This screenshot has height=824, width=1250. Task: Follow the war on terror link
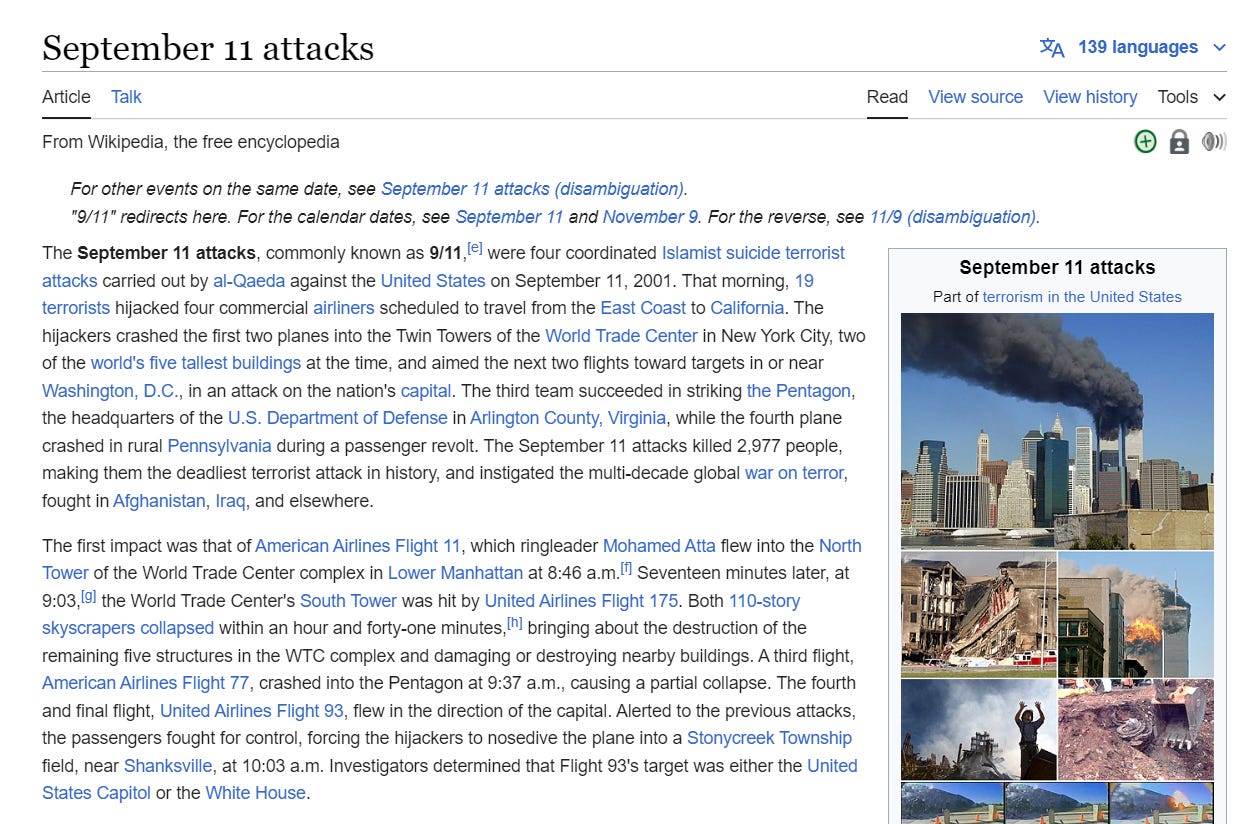(x=794, y=473)
